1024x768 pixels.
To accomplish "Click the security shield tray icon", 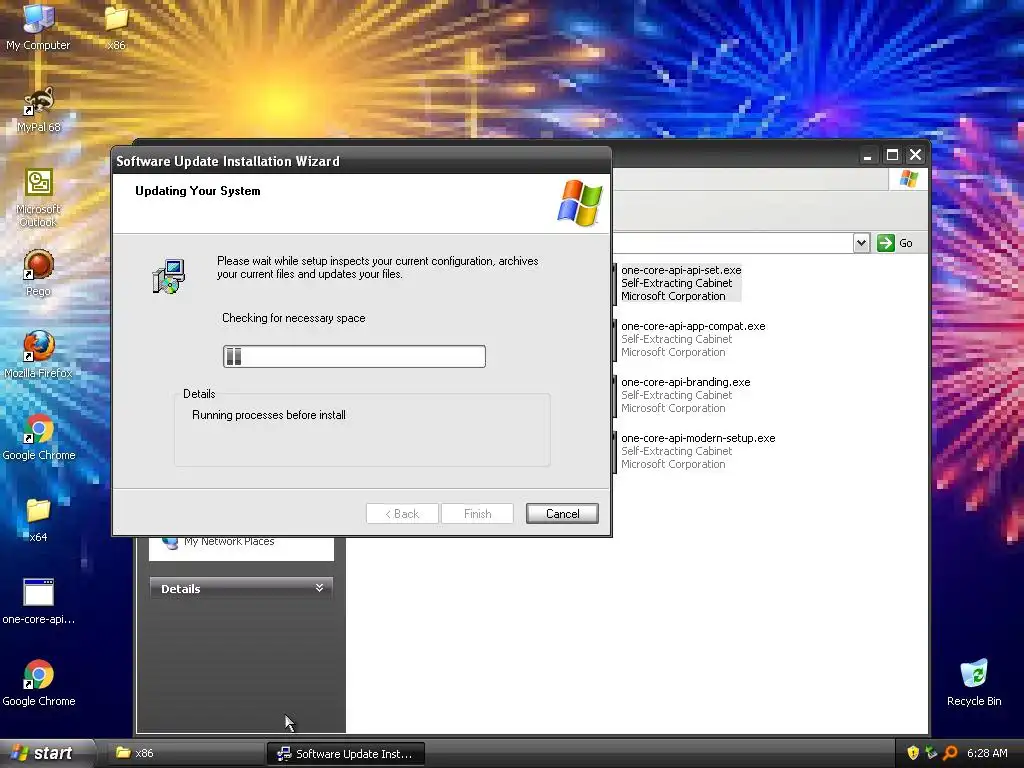I will tap(913, 753).
